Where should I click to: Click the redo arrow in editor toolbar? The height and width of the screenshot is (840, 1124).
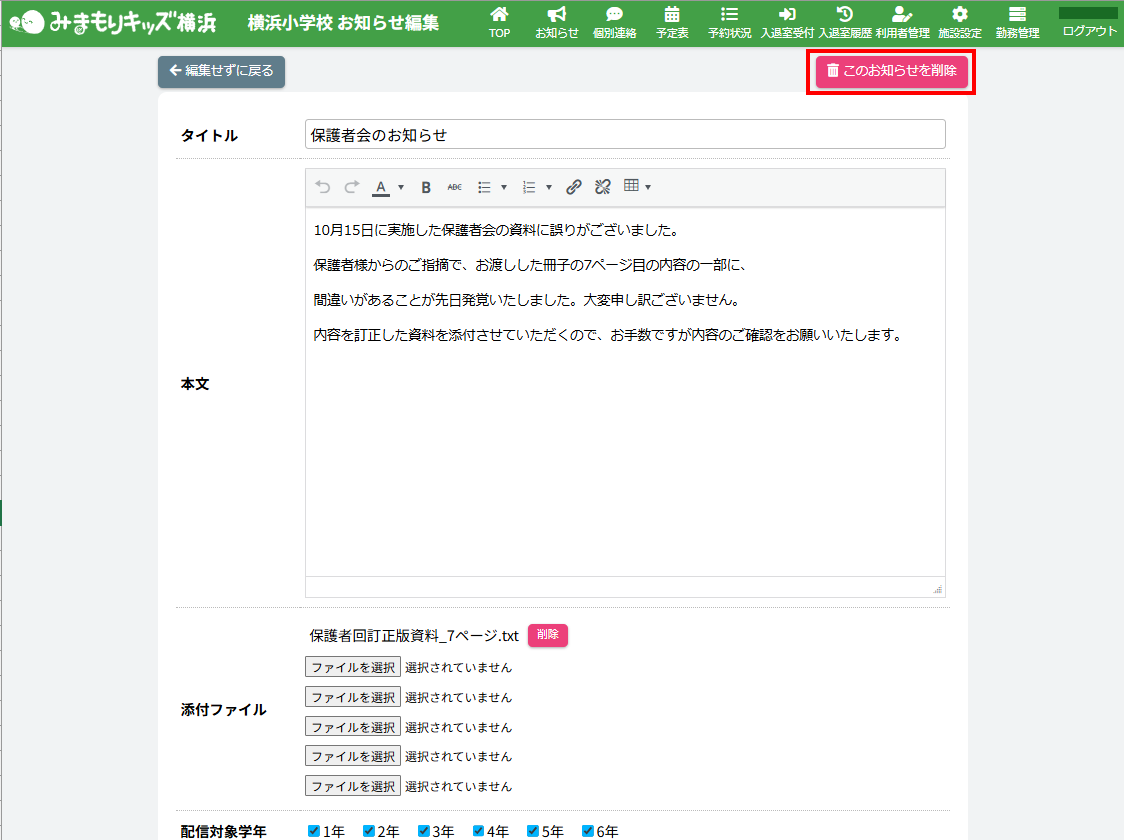click(351, 187)
